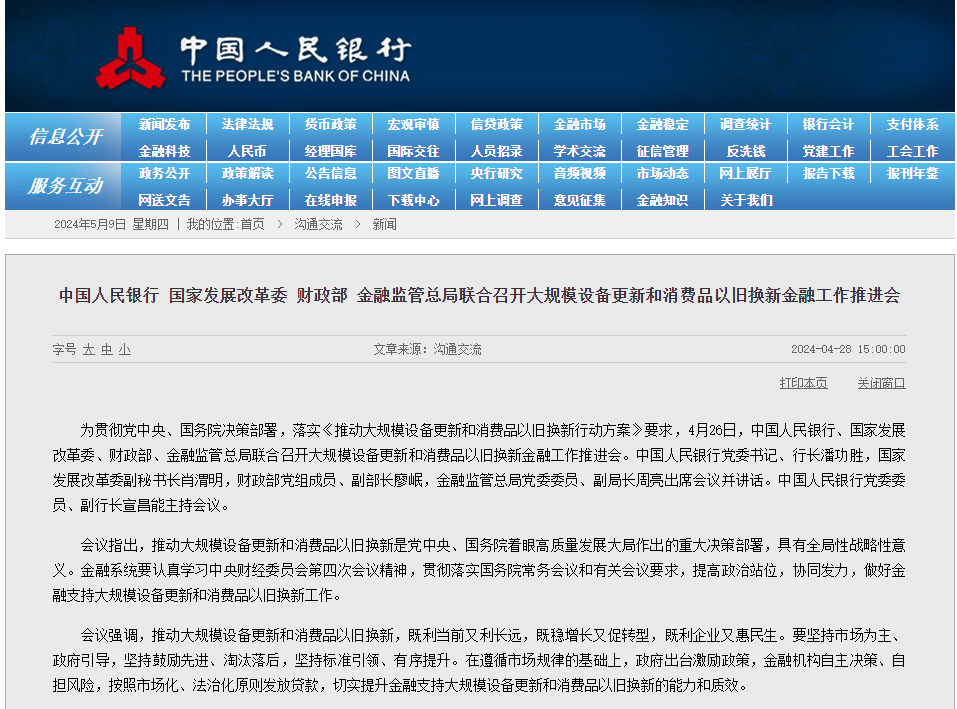The height and width of the screenshot is (709, 957).
Task: Open 在线申报 service item
Action: tap(330, 200)
